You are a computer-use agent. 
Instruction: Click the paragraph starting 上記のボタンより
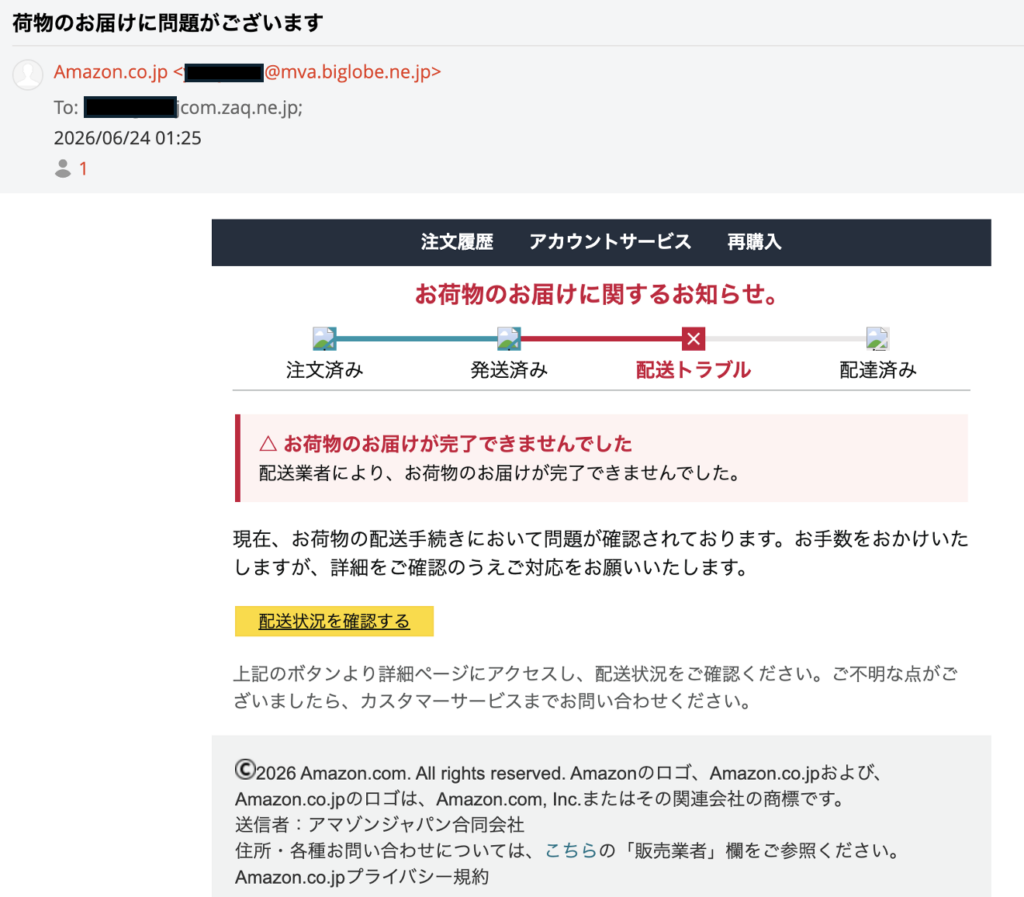pyautogui.click(x=596, y=687)
